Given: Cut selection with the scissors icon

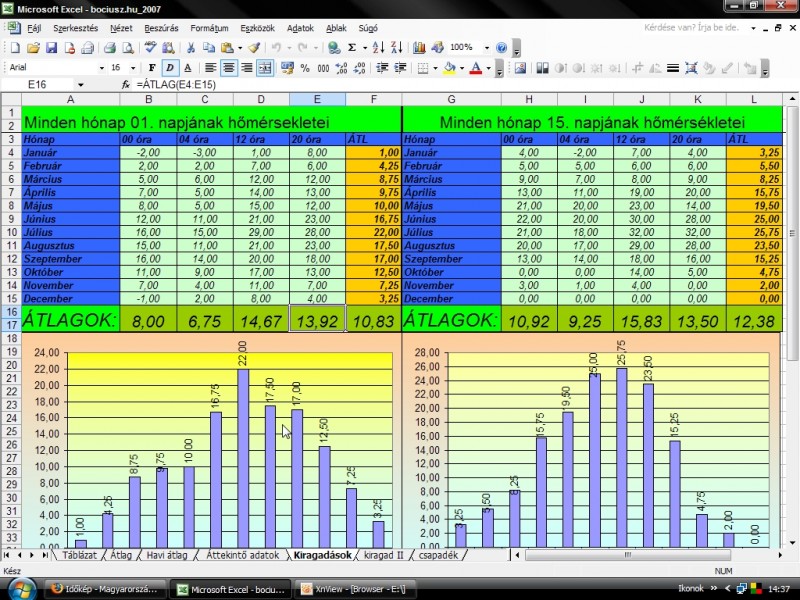Looking at the screenshot, I should pyautogui.click(x=190, y=48).
